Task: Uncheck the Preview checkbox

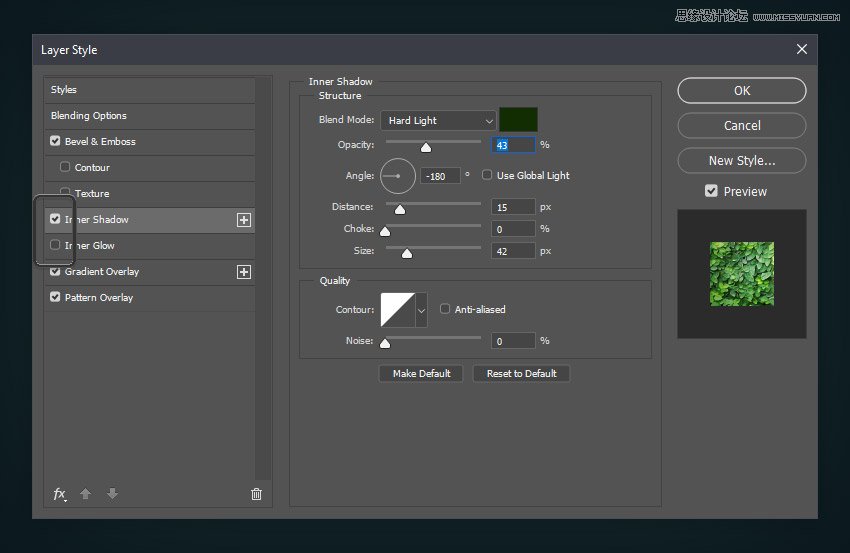Action: (x=711, y=191)
